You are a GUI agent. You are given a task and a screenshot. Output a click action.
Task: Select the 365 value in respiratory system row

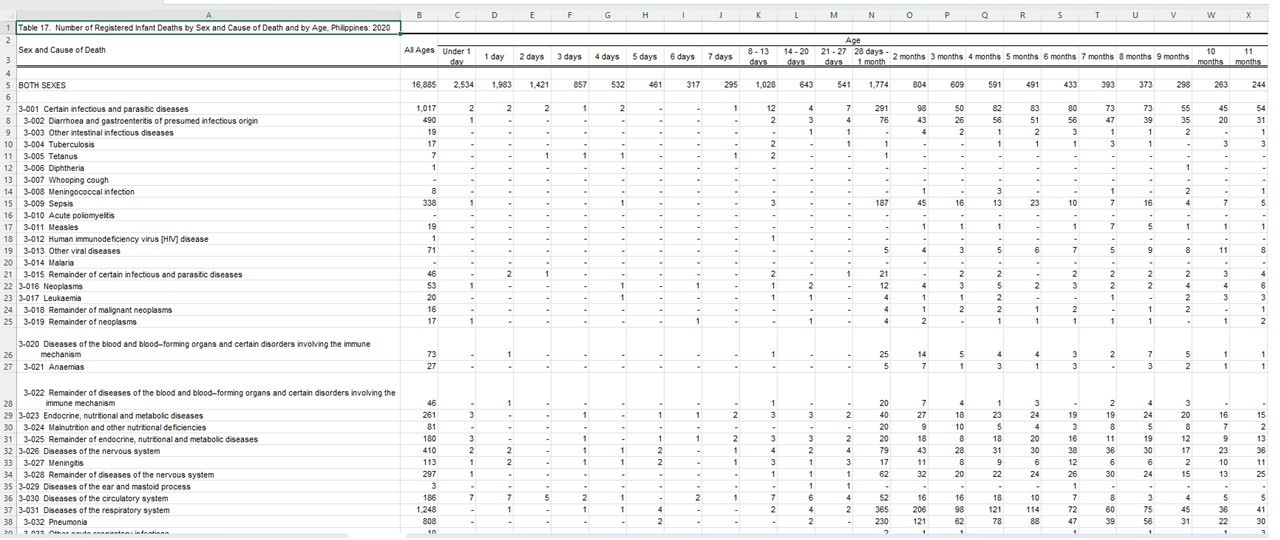point(881,510)
